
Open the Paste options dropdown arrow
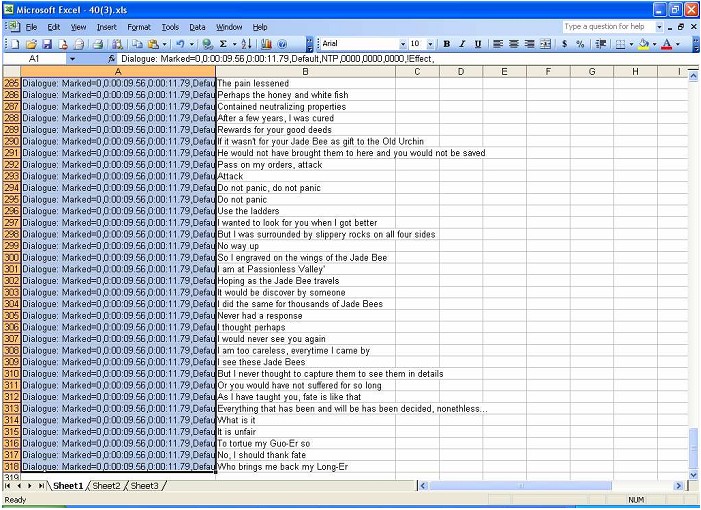click(x=164, y=44)
